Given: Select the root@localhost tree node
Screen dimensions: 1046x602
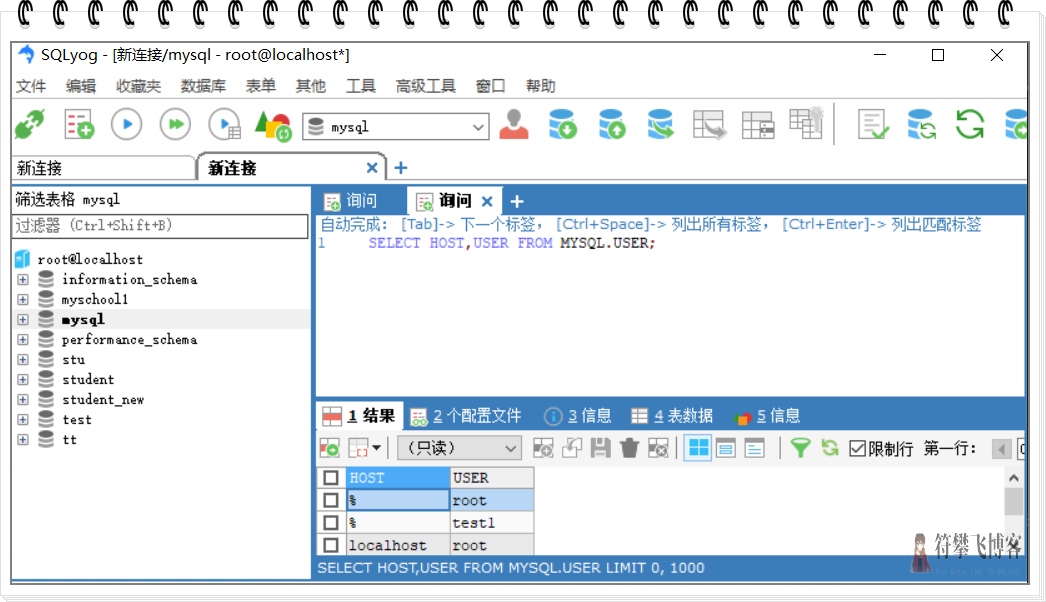Looking at the screenshot, I should [x=90, y=260].
